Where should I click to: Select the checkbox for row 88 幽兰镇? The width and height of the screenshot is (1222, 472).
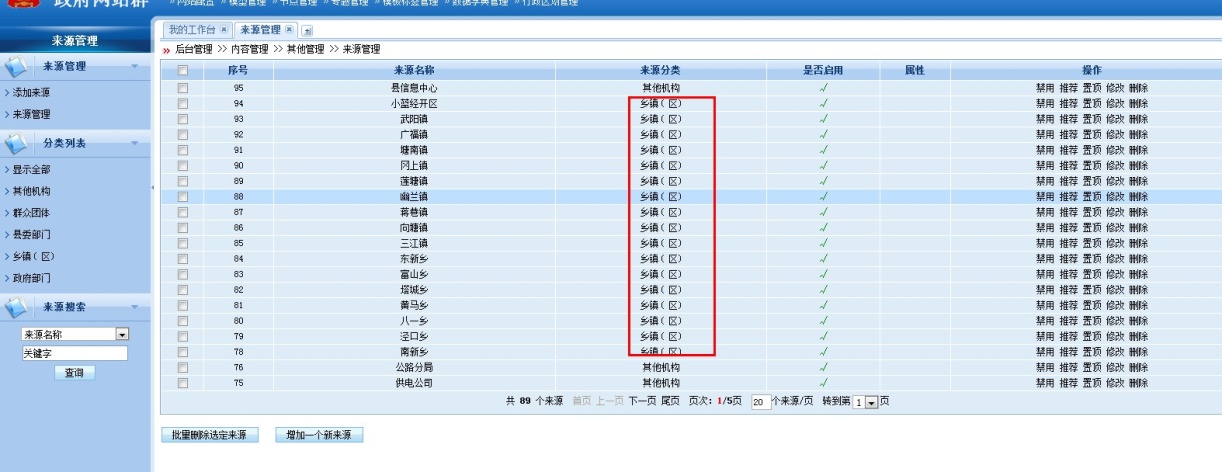[x=182, y=197]
